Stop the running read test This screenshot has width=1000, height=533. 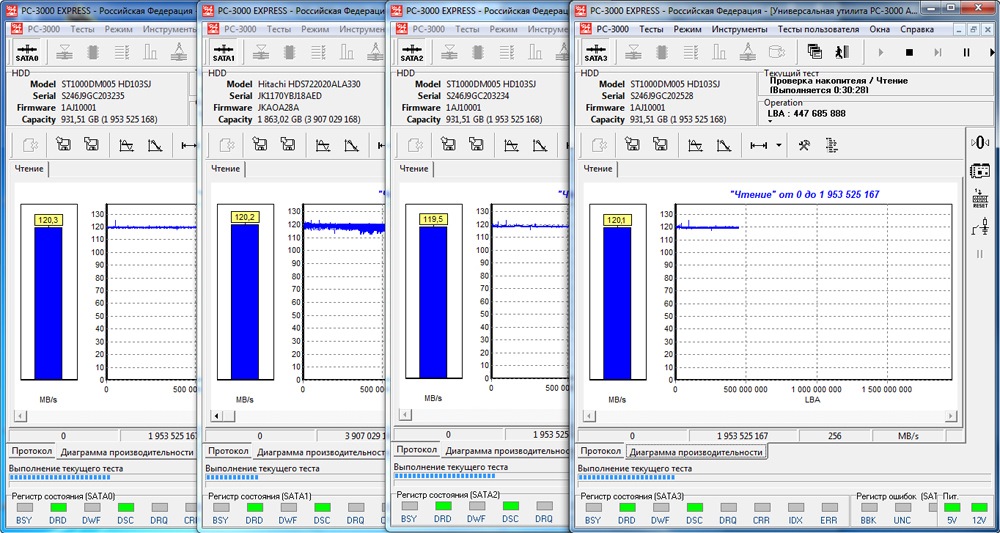click(x=909, y=52)
